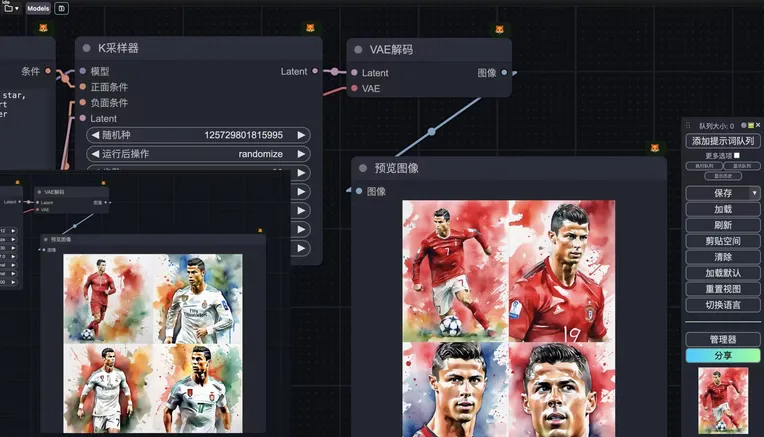Click the 负面条件 input port

click(83, 102)
